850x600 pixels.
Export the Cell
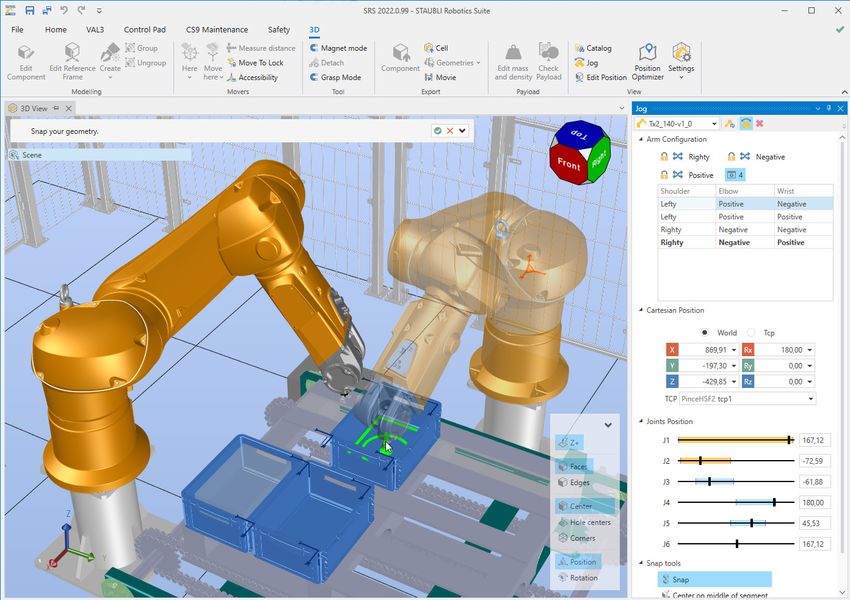436,48
